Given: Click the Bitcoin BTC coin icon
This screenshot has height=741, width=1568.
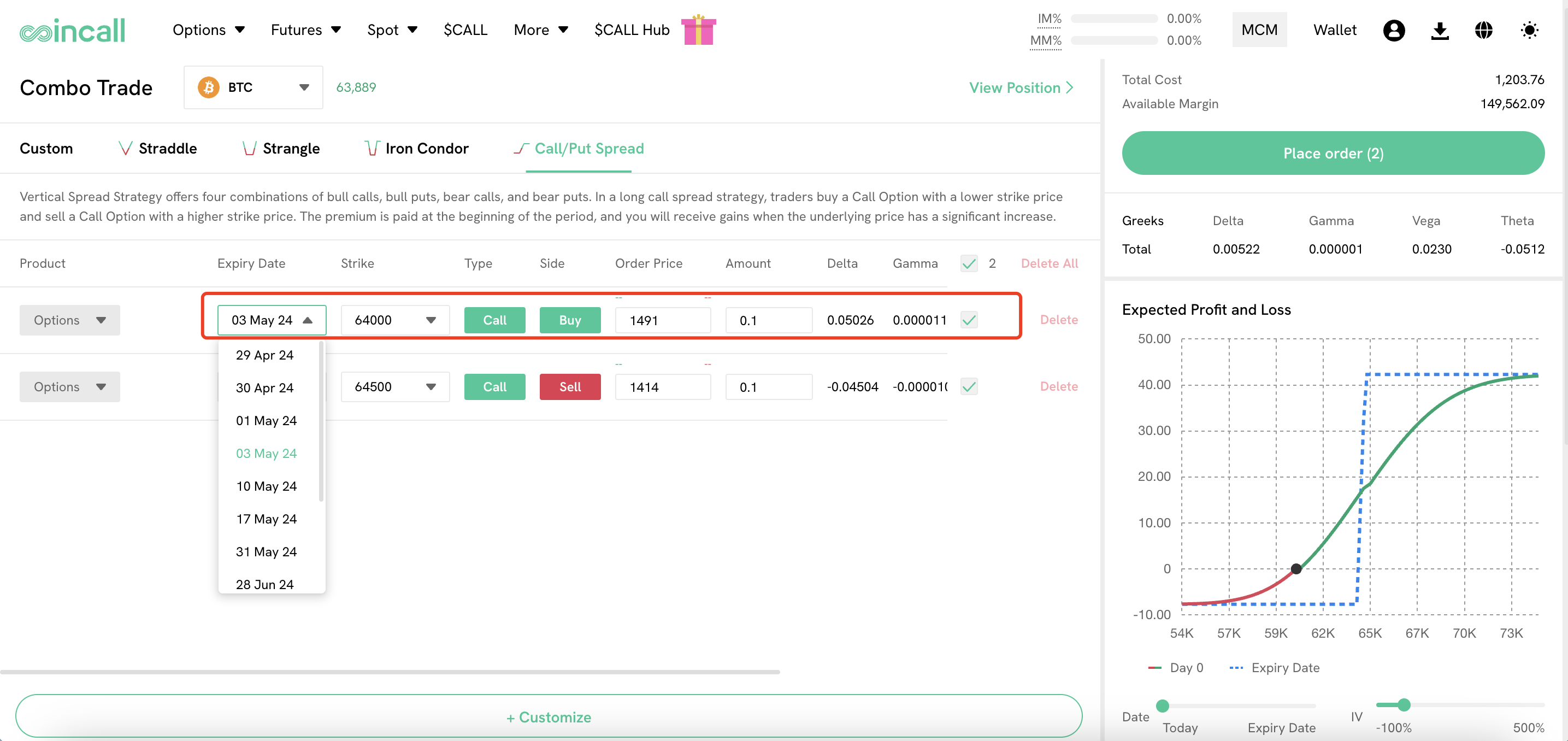Looking at the screenshot, I should [x=208, y=87].
